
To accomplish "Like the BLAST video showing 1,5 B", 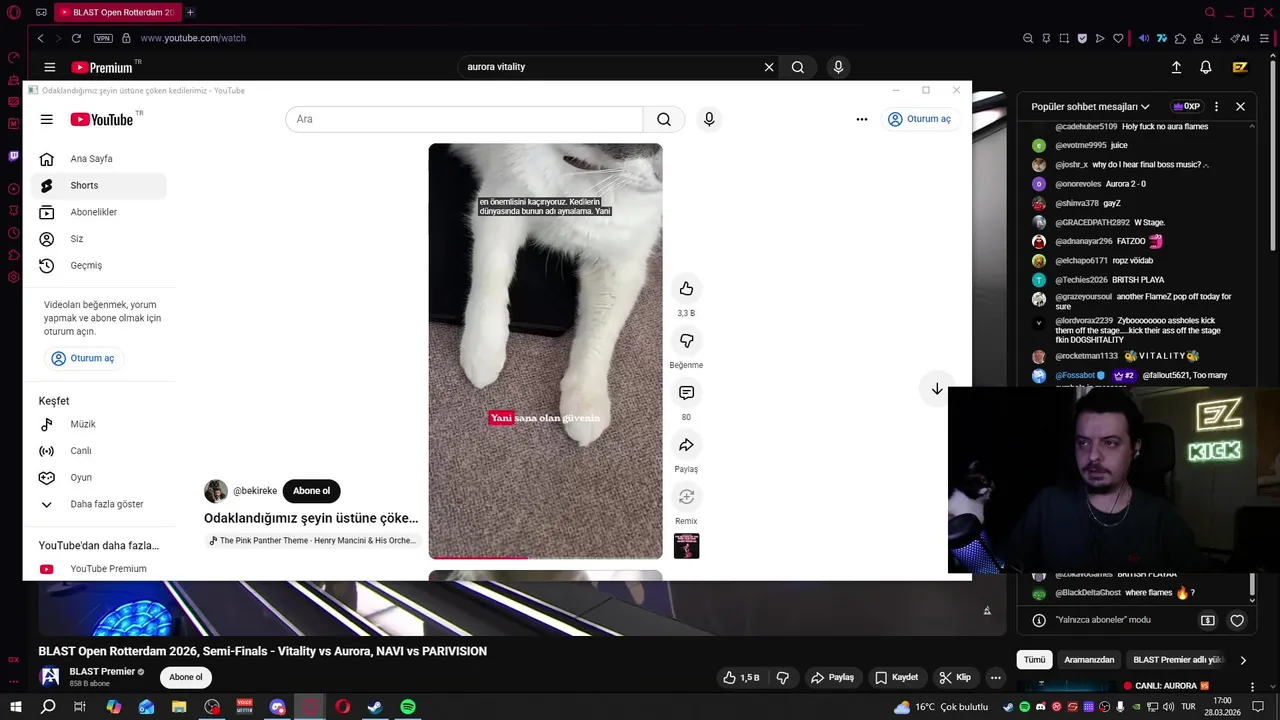I will tap(741, 677).
